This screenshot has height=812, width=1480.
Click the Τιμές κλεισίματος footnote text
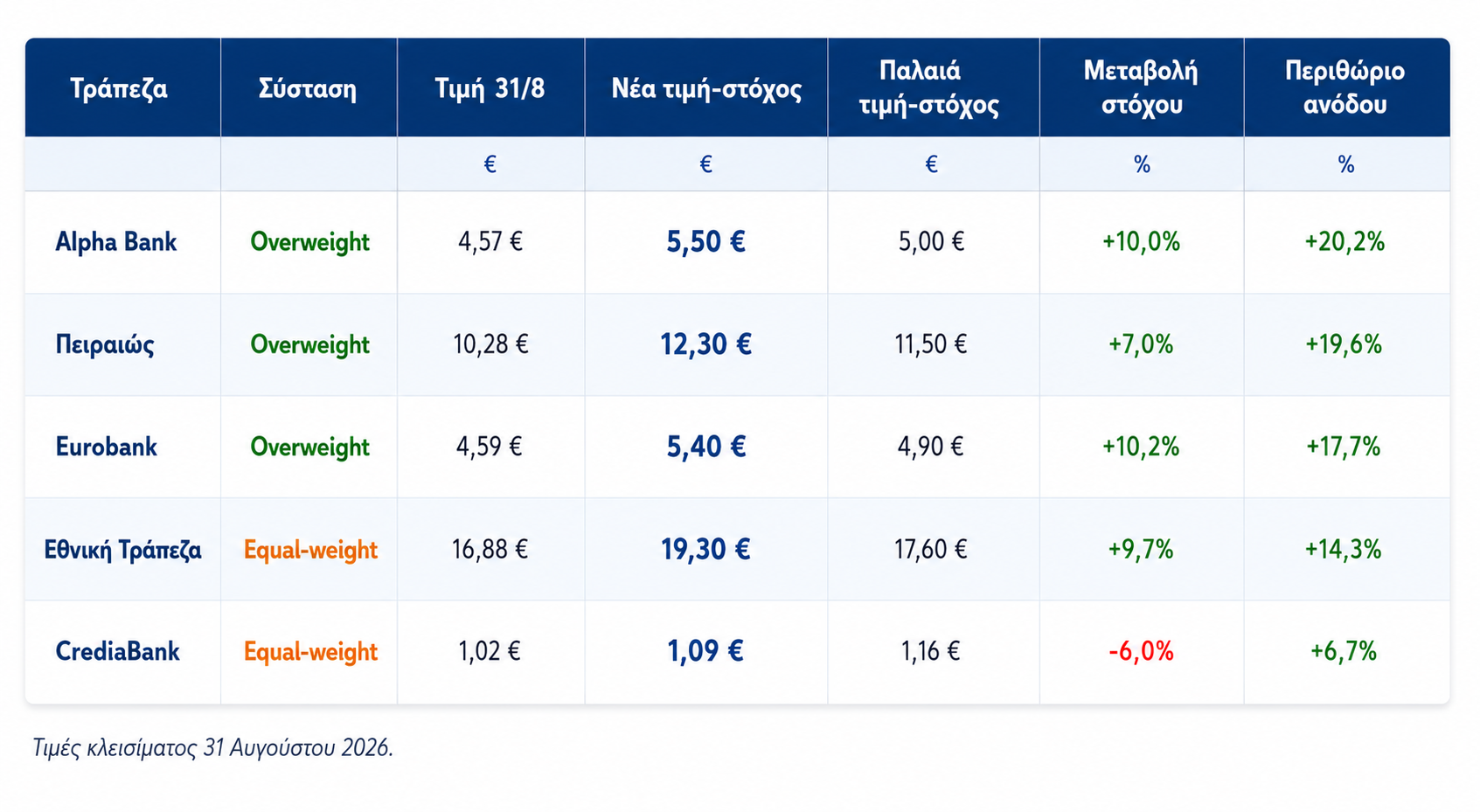[x=213, y=748]
